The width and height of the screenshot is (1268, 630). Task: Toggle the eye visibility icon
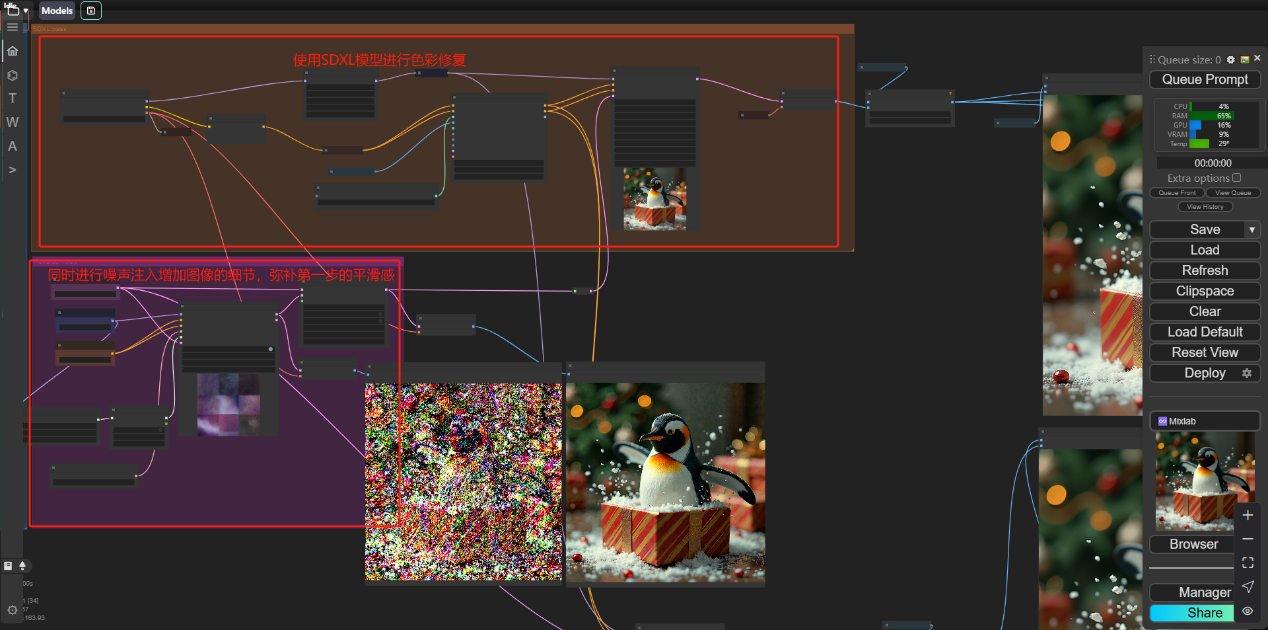[1247, 611]
